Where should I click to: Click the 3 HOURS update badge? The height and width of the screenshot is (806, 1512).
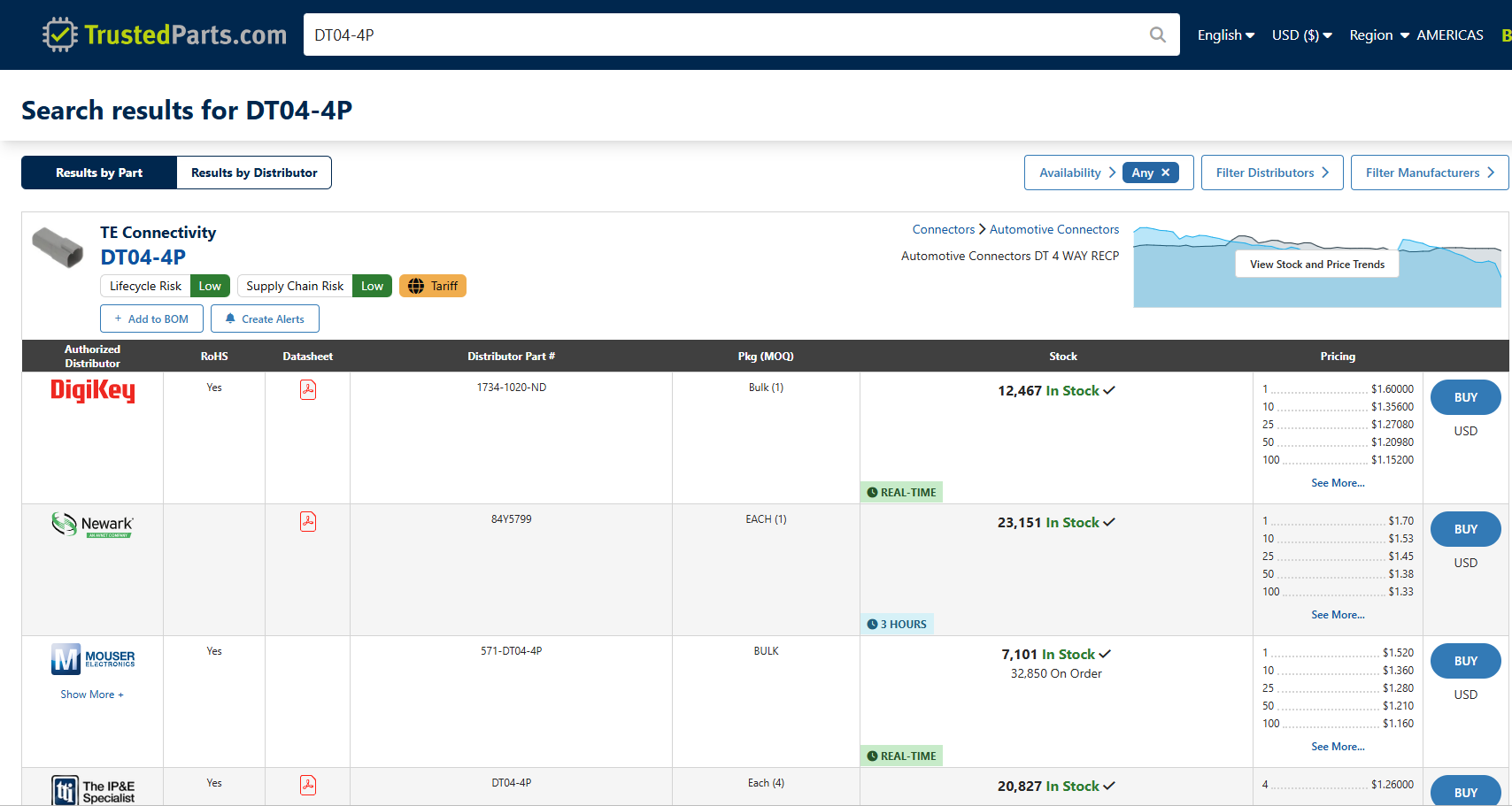coord(897,624)
